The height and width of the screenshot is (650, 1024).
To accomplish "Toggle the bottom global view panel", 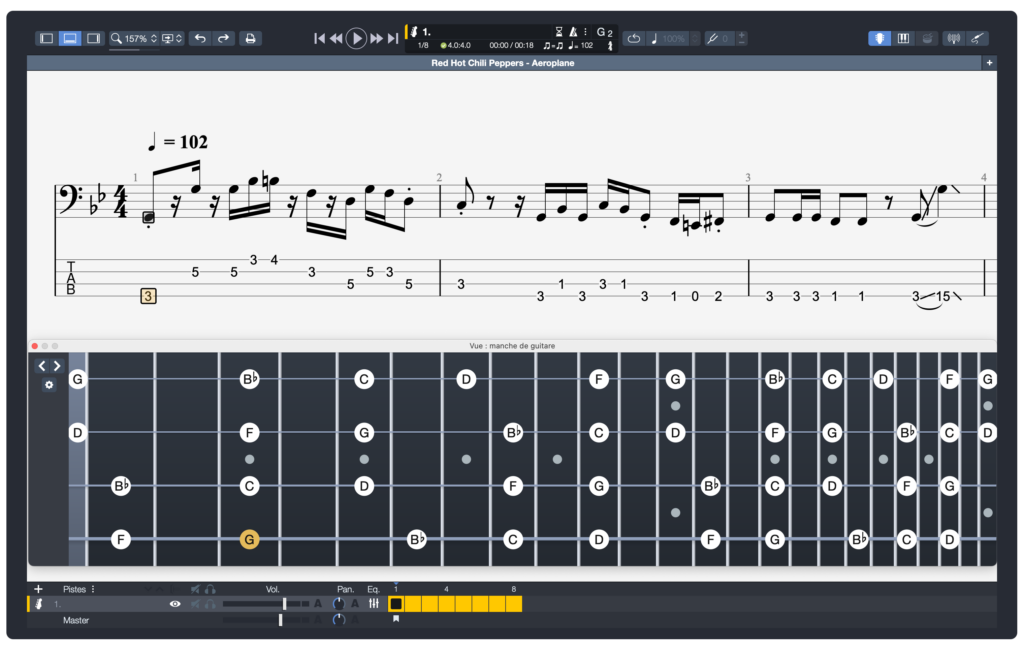I will coord(70,39).
